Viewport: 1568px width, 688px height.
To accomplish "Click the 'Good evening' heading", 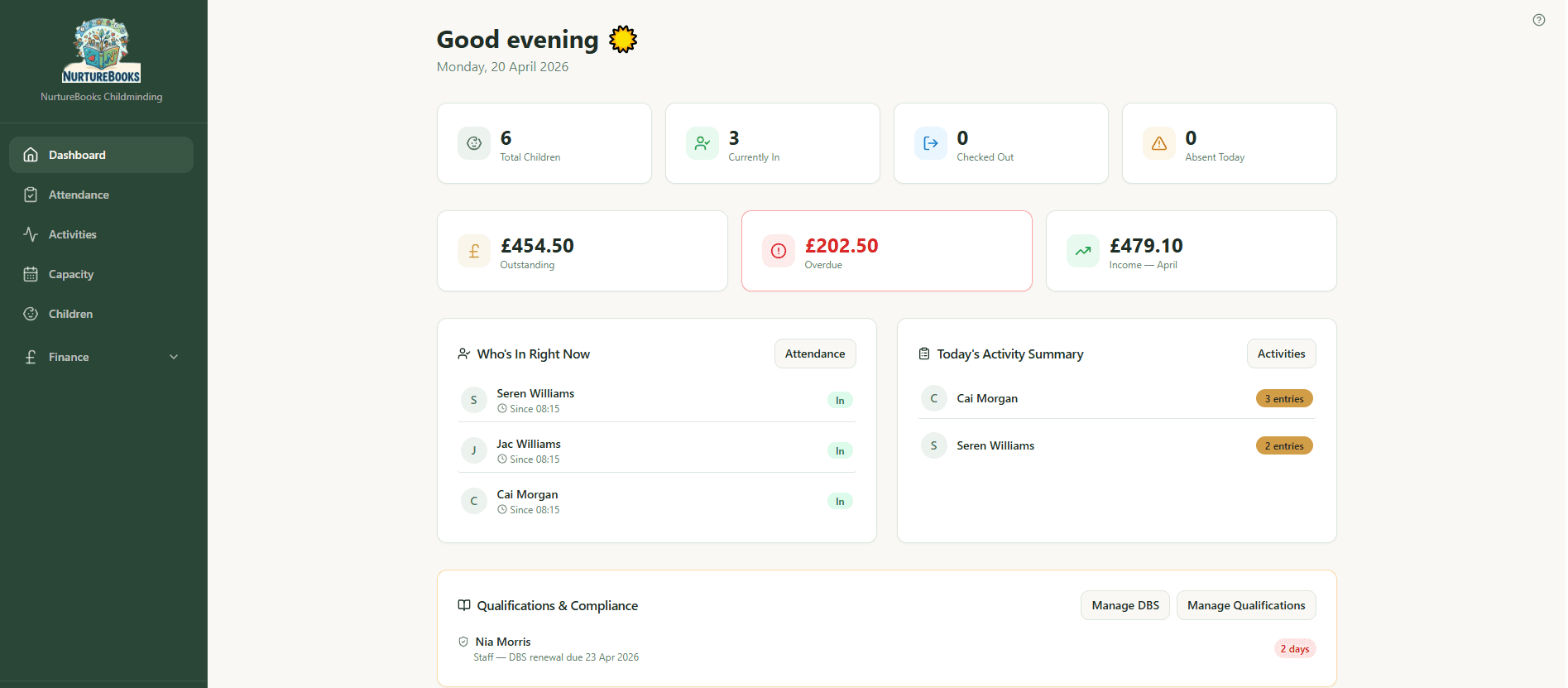I will point(517,39).
